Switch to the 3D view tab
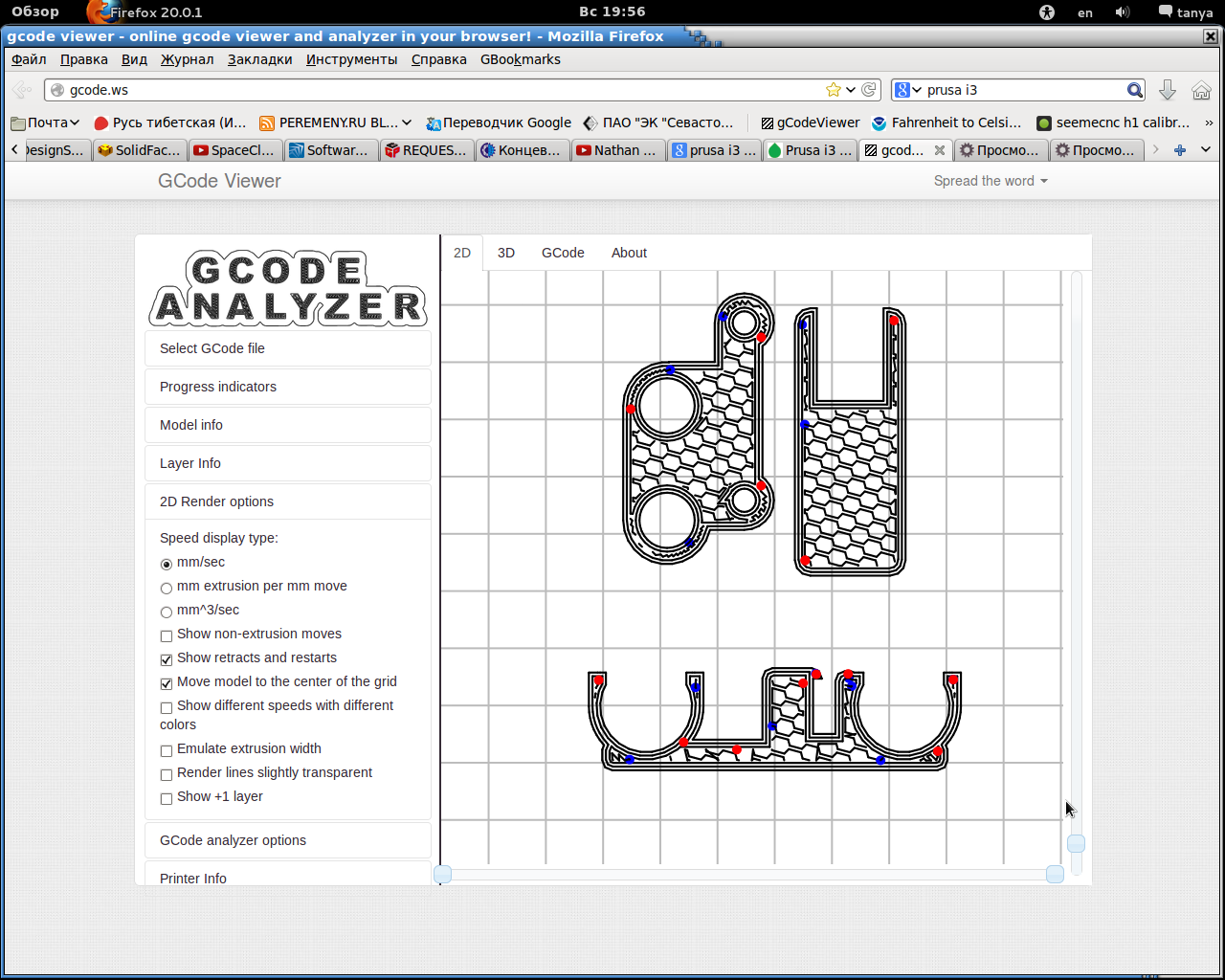The width and height of the screenshot is (1225, 980). tap(506, 253)
